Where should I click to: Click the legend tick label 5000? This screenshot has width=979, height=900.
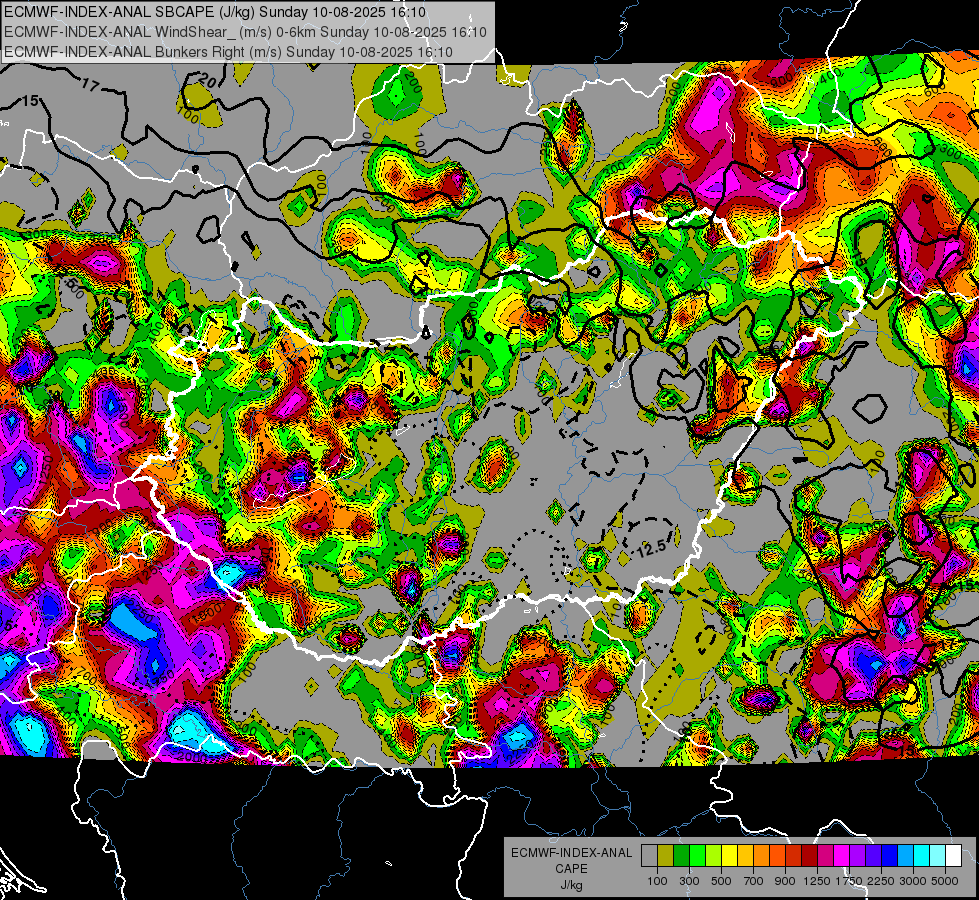pos(945,881)
